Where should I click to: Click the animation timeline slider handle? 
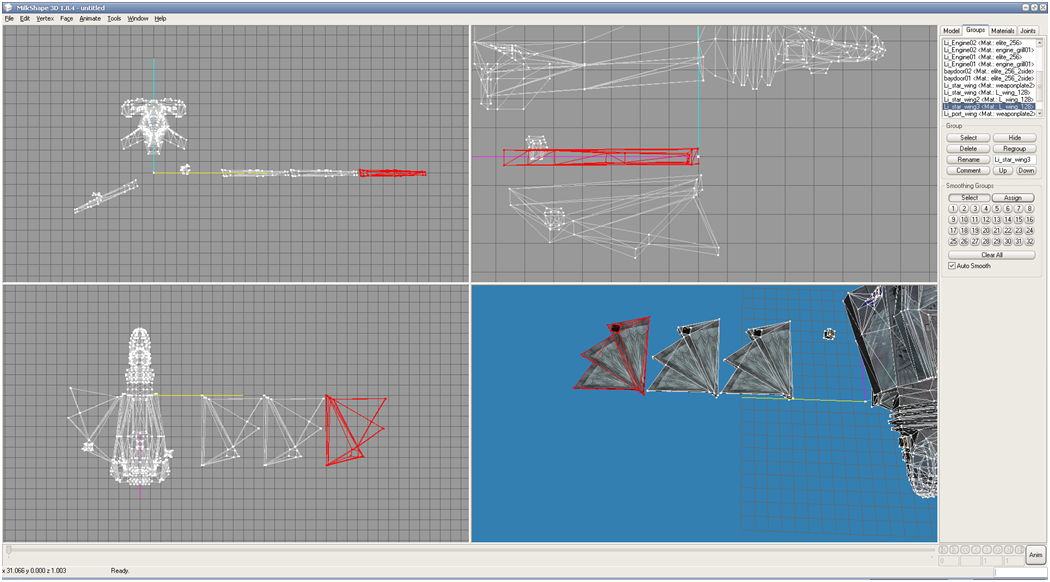[9, 550]
